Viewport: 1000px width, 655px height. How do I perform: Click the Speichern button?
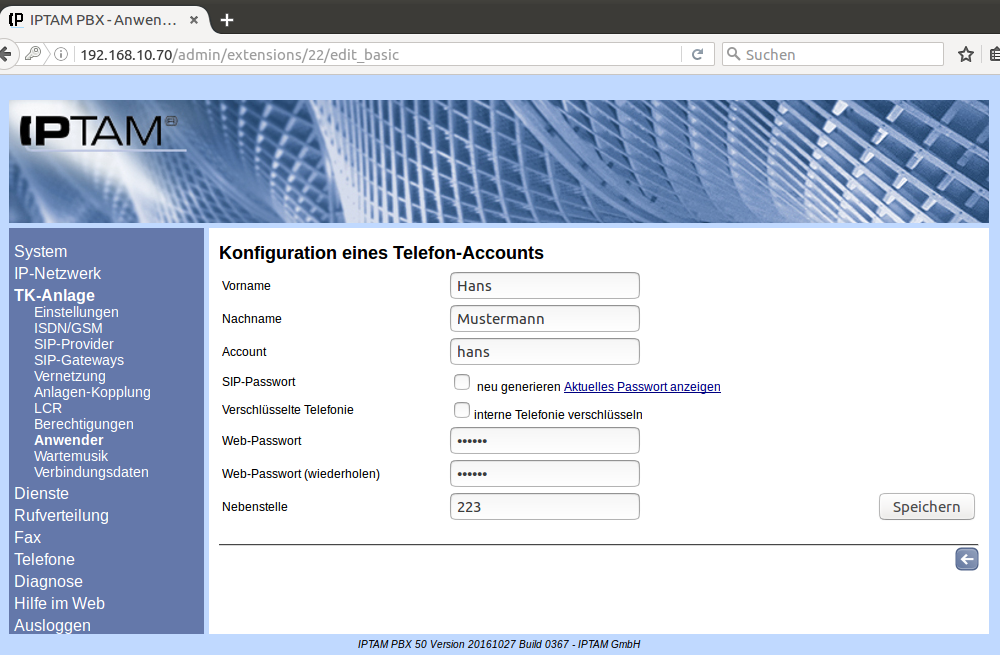click(926, 507)
